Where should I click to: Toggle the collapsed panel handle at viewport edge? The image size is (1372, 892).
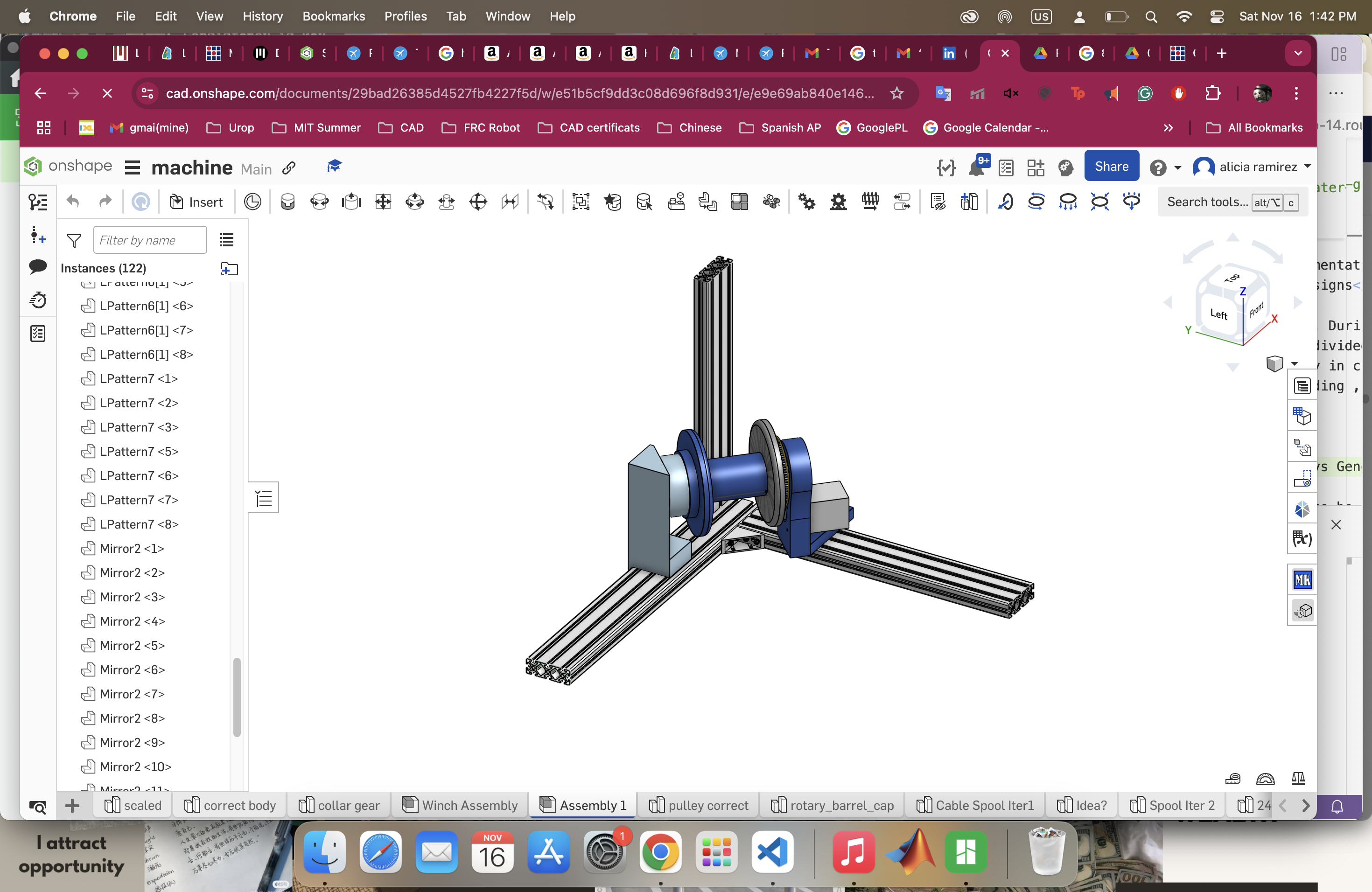click(x=264, y=497)
